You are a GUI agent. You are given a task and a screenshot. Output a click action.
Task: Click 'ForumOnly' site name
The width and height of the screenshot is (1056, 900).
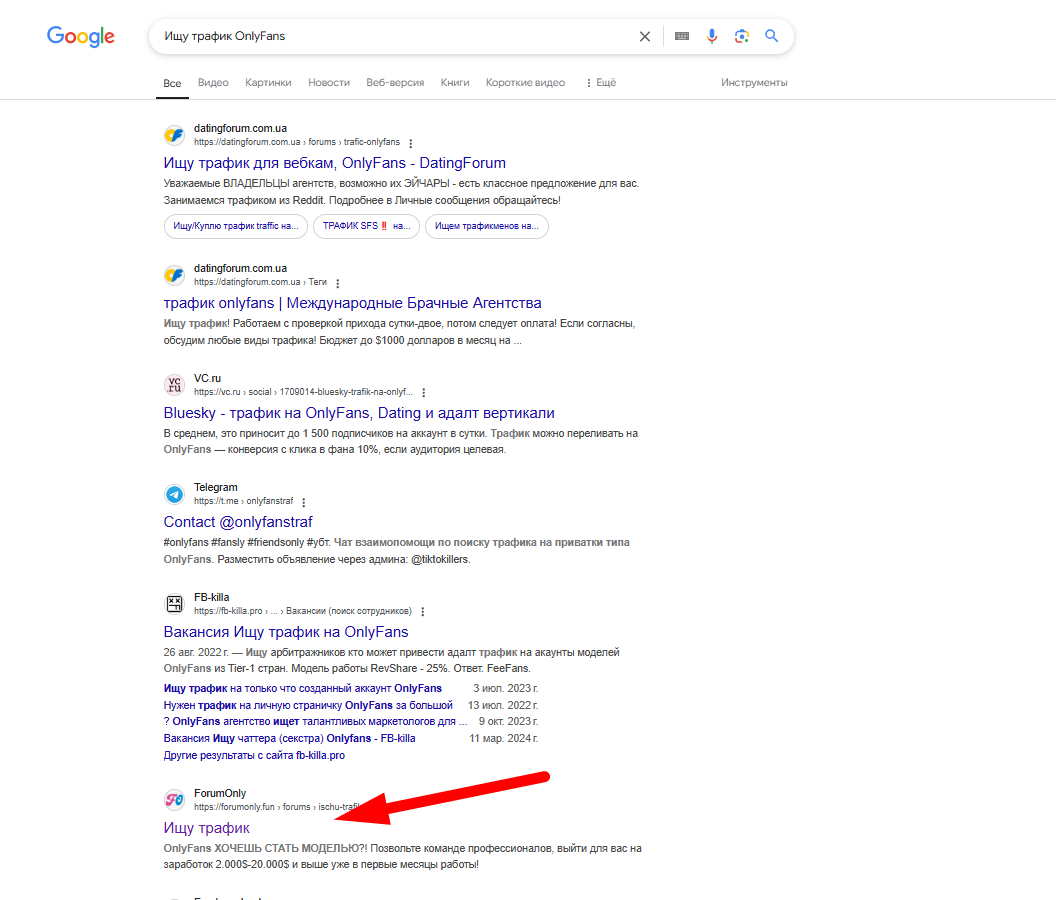pyautogui.click(x=220, y=793)
